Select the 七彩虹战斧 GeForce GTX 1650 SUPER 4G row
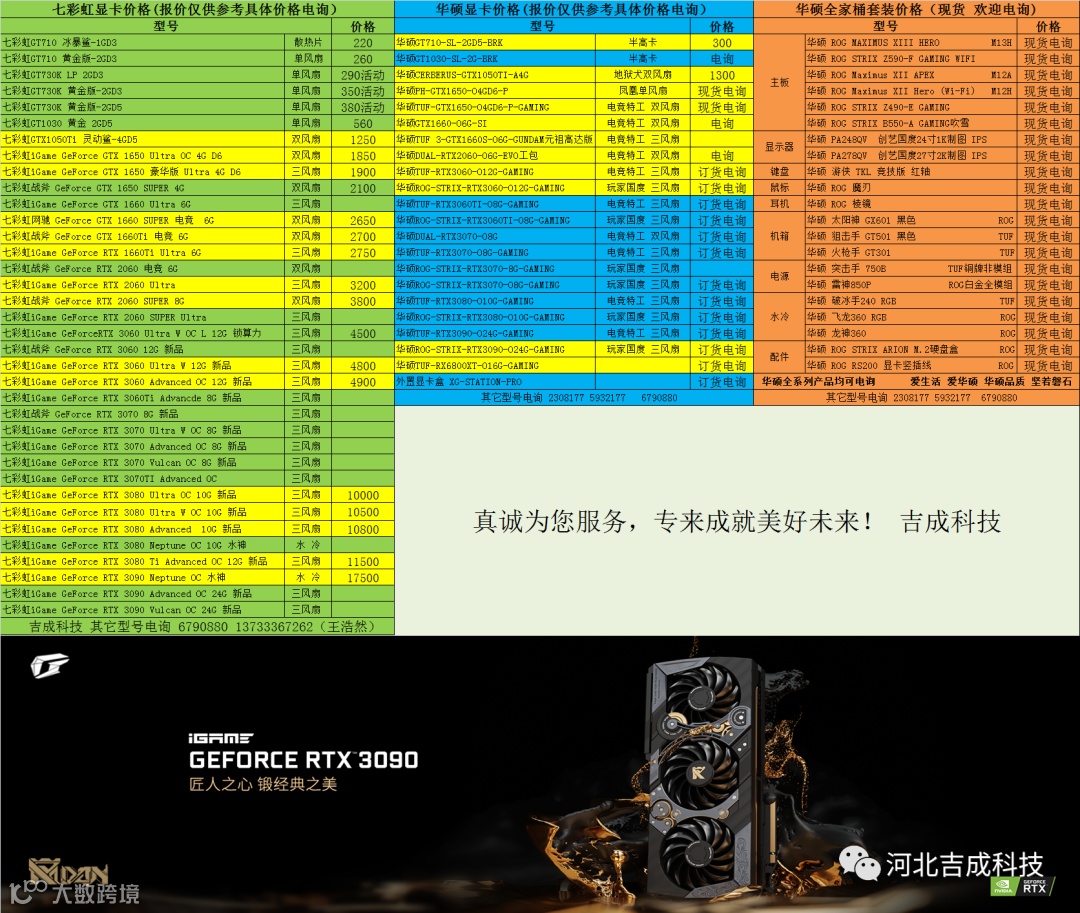The height and width of the screenshot is (913, 1080). coord(197,188)
